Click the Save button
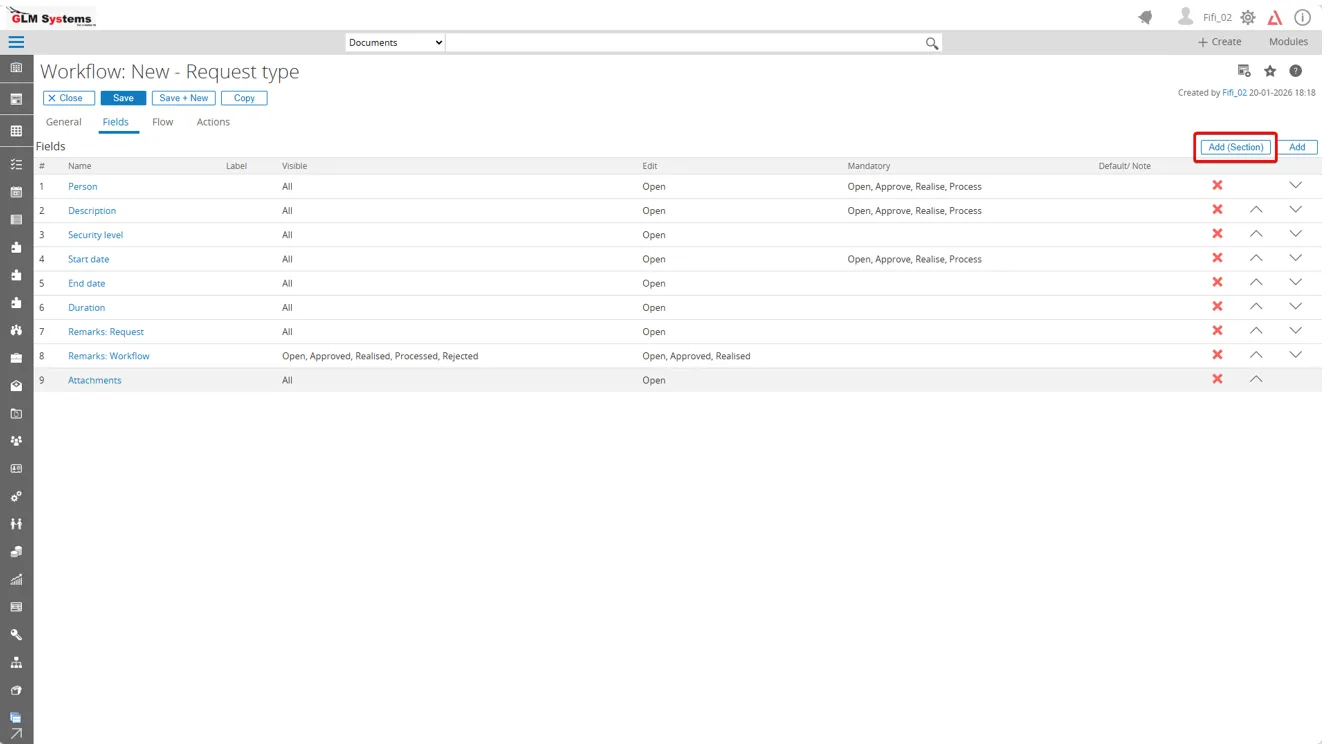 pyautogui.click(x=123, y=98)
